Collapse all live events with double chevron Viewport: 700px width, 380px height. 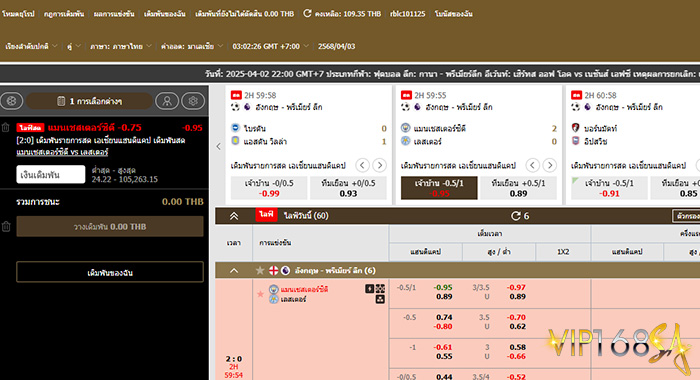pos(234,216)
